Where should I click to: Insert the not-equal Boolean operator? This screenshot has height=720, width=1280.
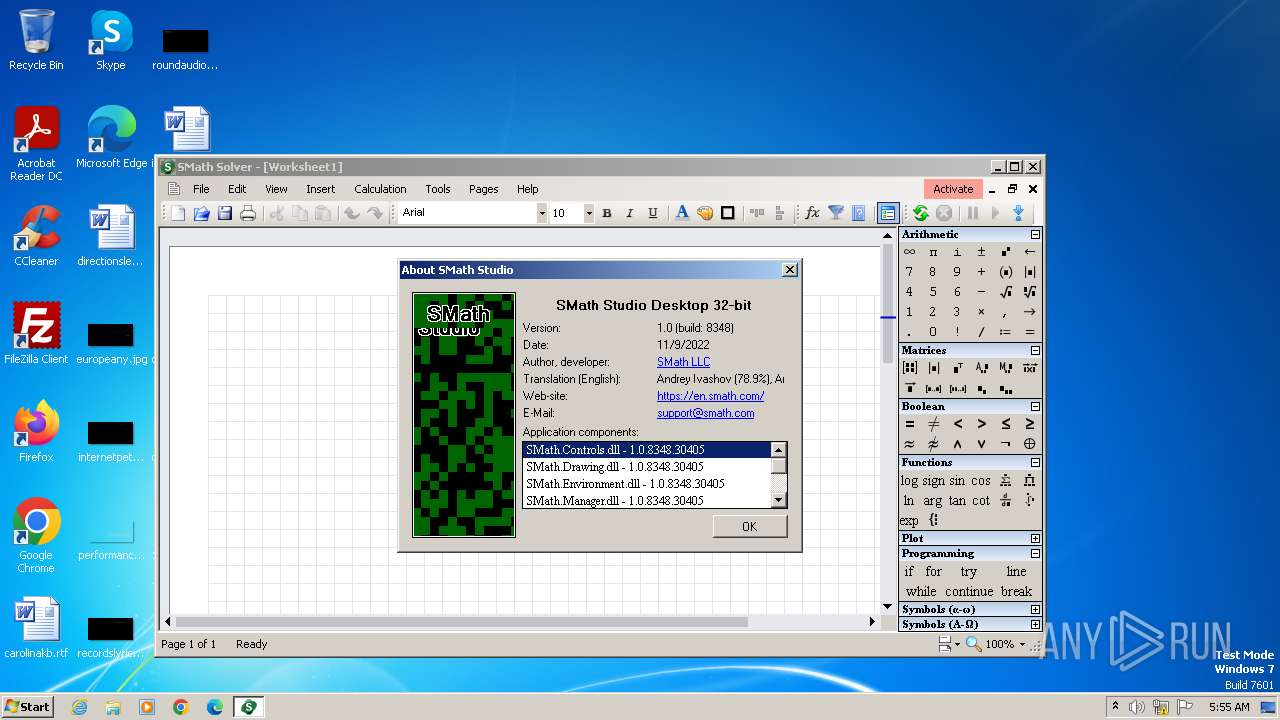[933, 424]
